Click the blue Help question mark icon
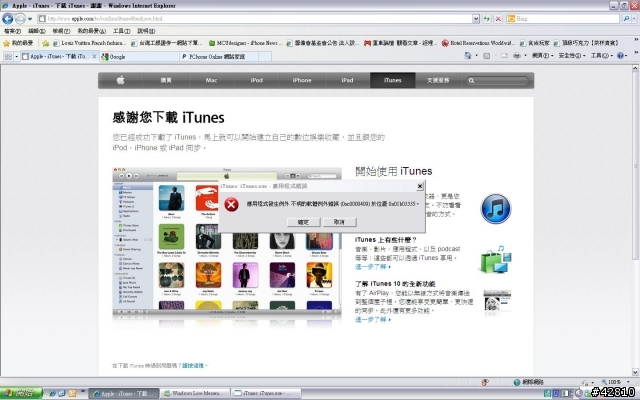640x400 pixels. coord(620,56)
